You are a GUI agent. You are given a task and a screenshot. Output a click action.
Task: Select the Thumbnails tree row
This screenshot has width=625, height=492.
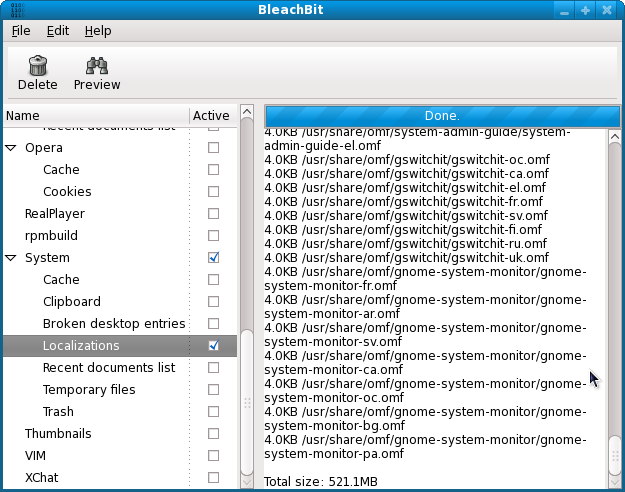(x=120, y=433)
